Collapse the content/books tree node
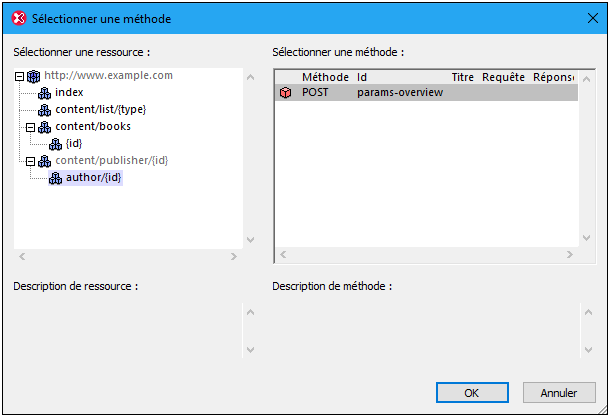 pyautogui.click(x=31, y=127)
